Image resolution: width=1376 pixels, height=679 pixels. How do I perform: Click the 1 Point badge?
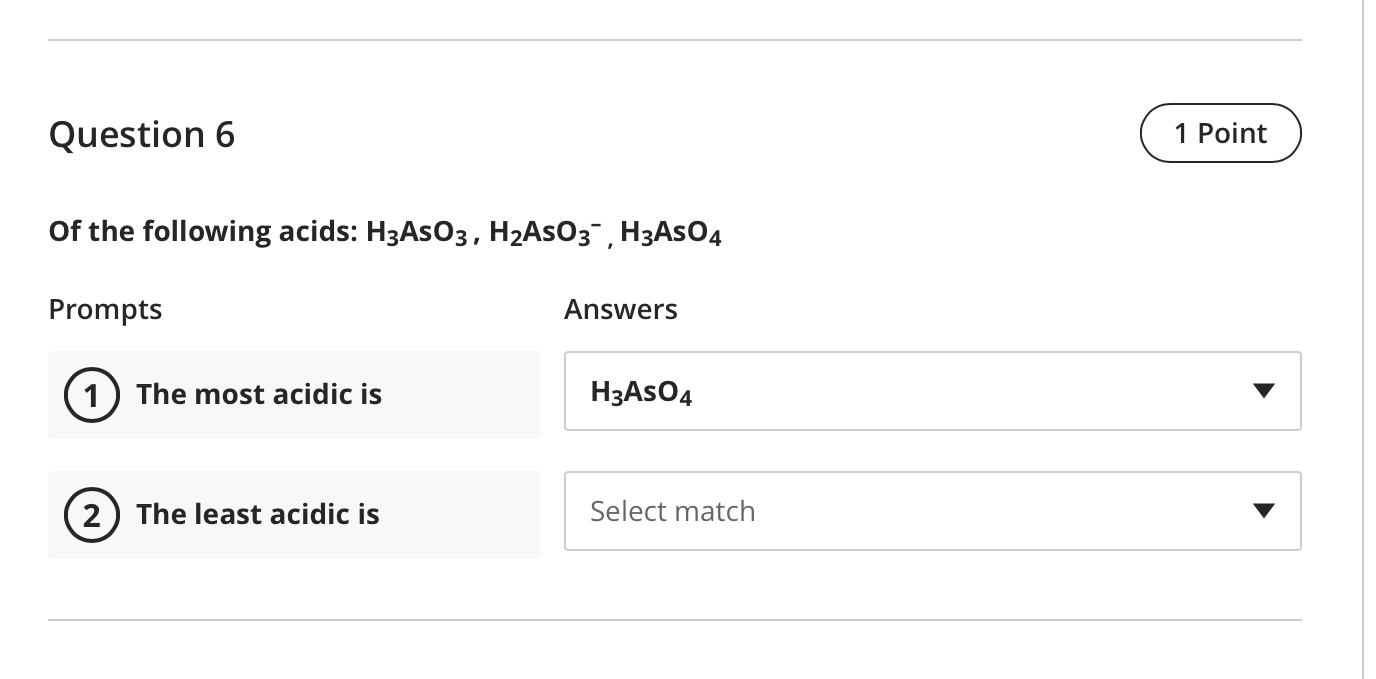point(1220,133)
